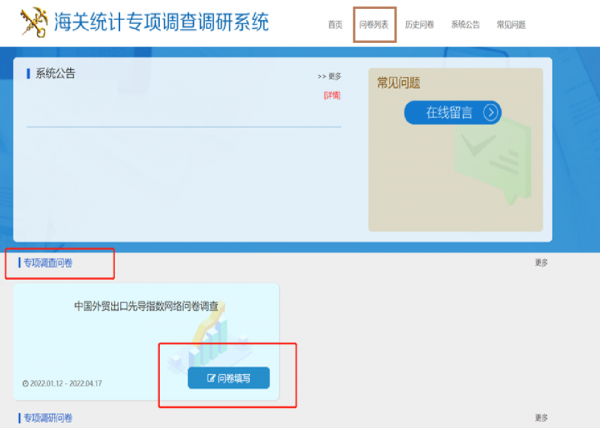600x428 pixels.
Task: Show 更多 for the 专项调研问卷 section
Action: (x=541, y=417)
